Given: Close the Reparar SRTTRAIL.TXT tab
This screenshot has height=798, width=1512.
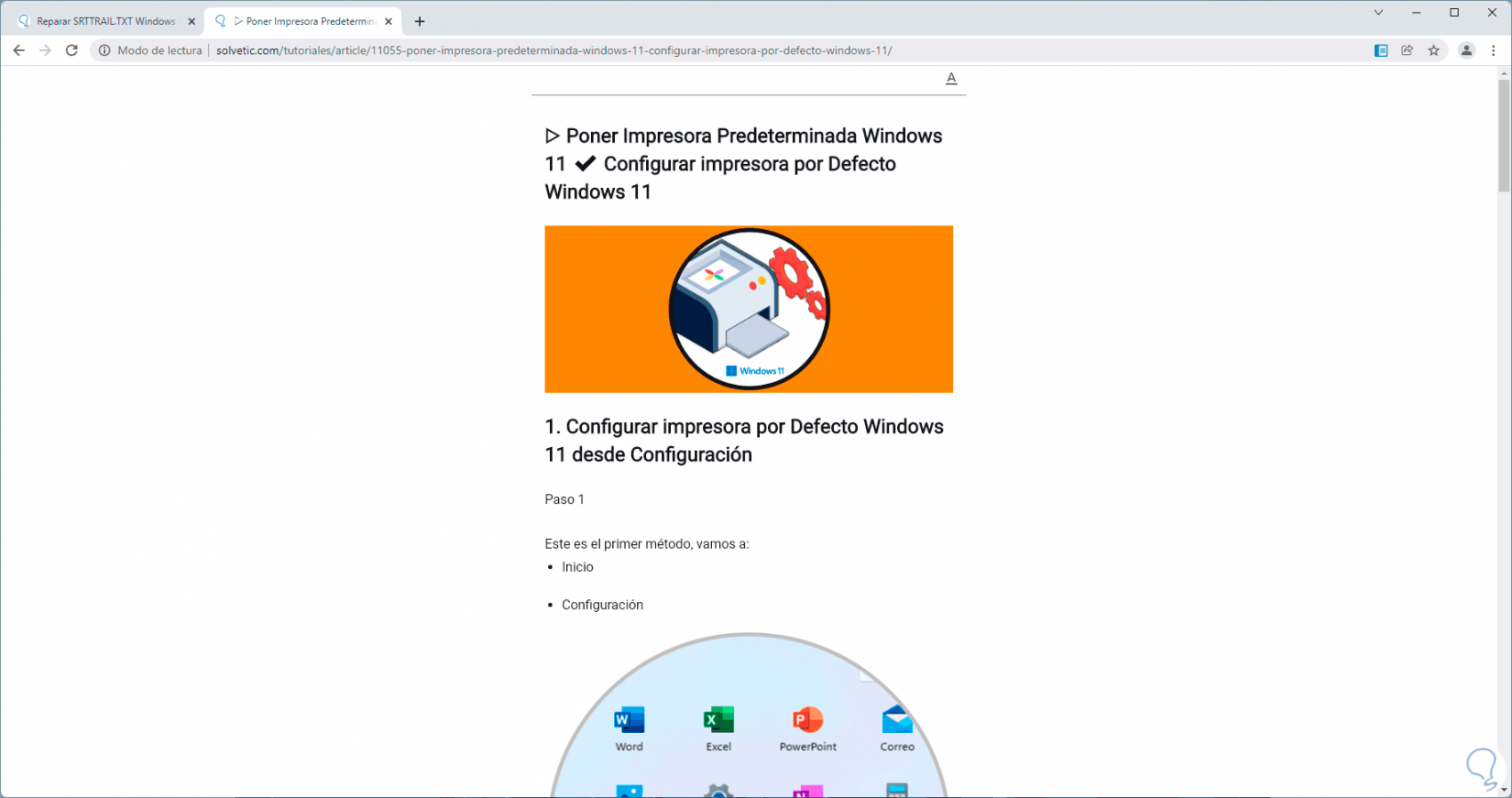Looking at the screenshot, I should 192,21.
